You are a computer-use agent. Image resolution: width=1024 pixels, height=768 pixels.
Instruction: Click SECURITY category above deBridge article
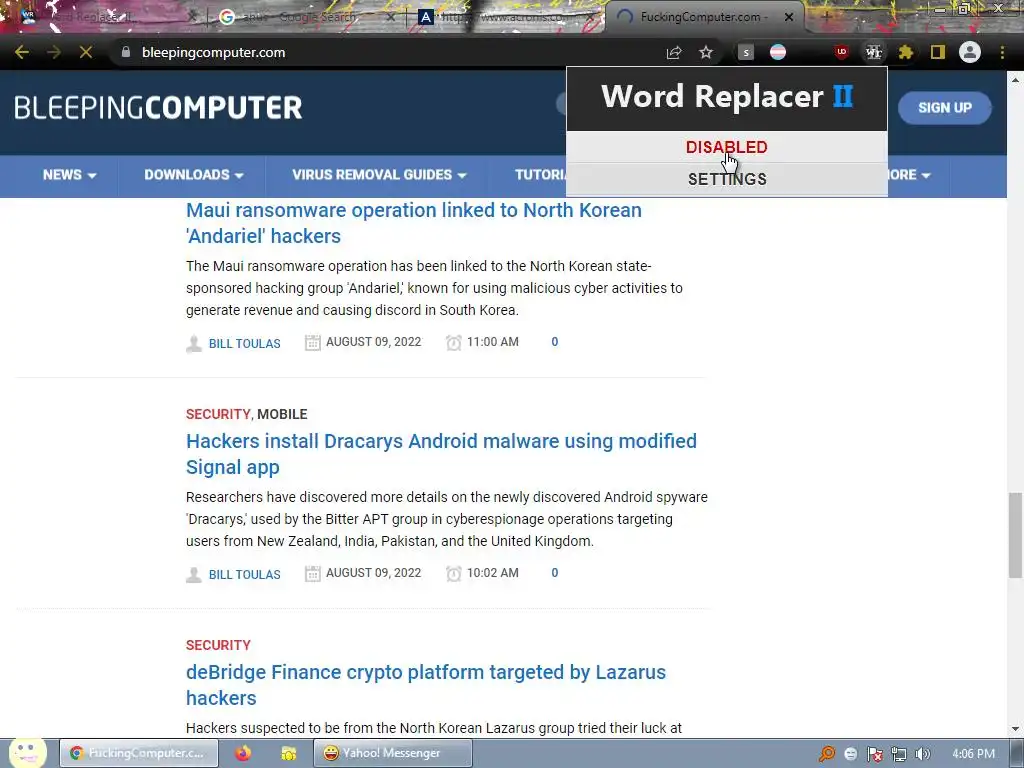[218, 645]
